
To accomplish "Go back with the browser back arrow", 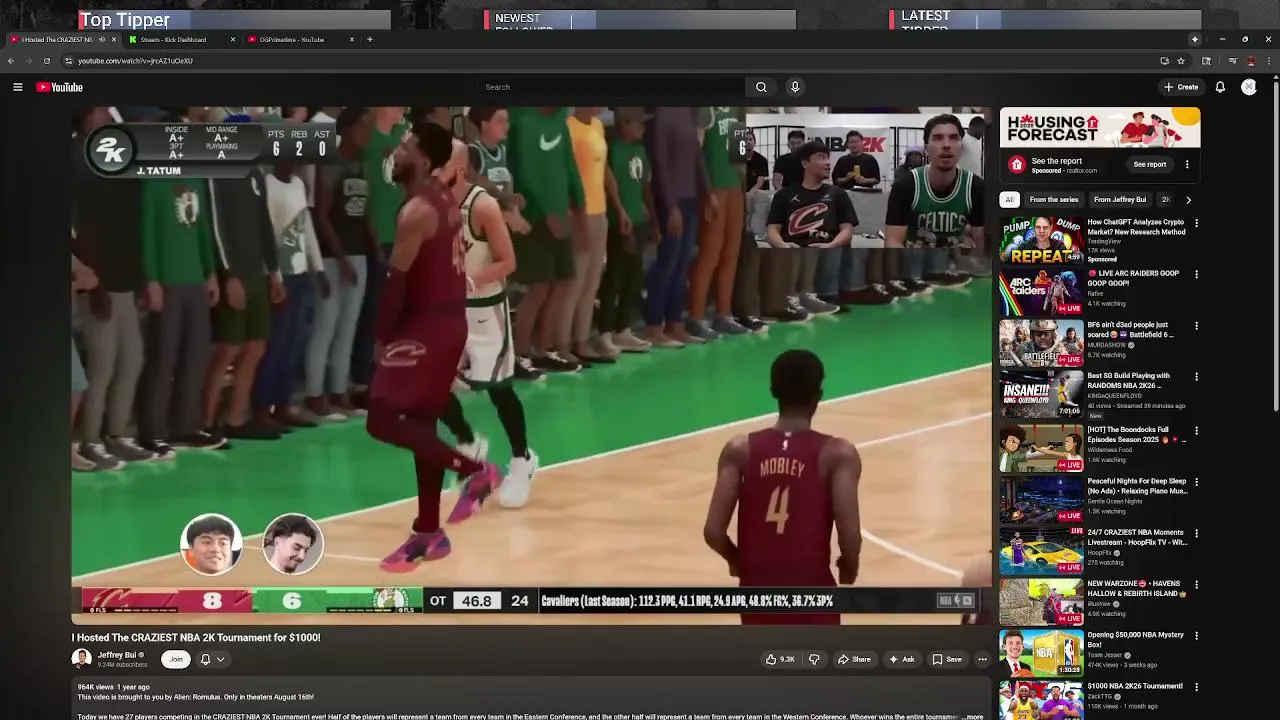I will [11, 61].
